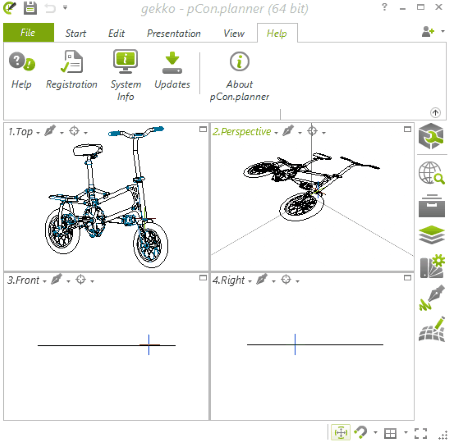
Task: Click the pCon.planner logo icon
Action: click(10, 8)
